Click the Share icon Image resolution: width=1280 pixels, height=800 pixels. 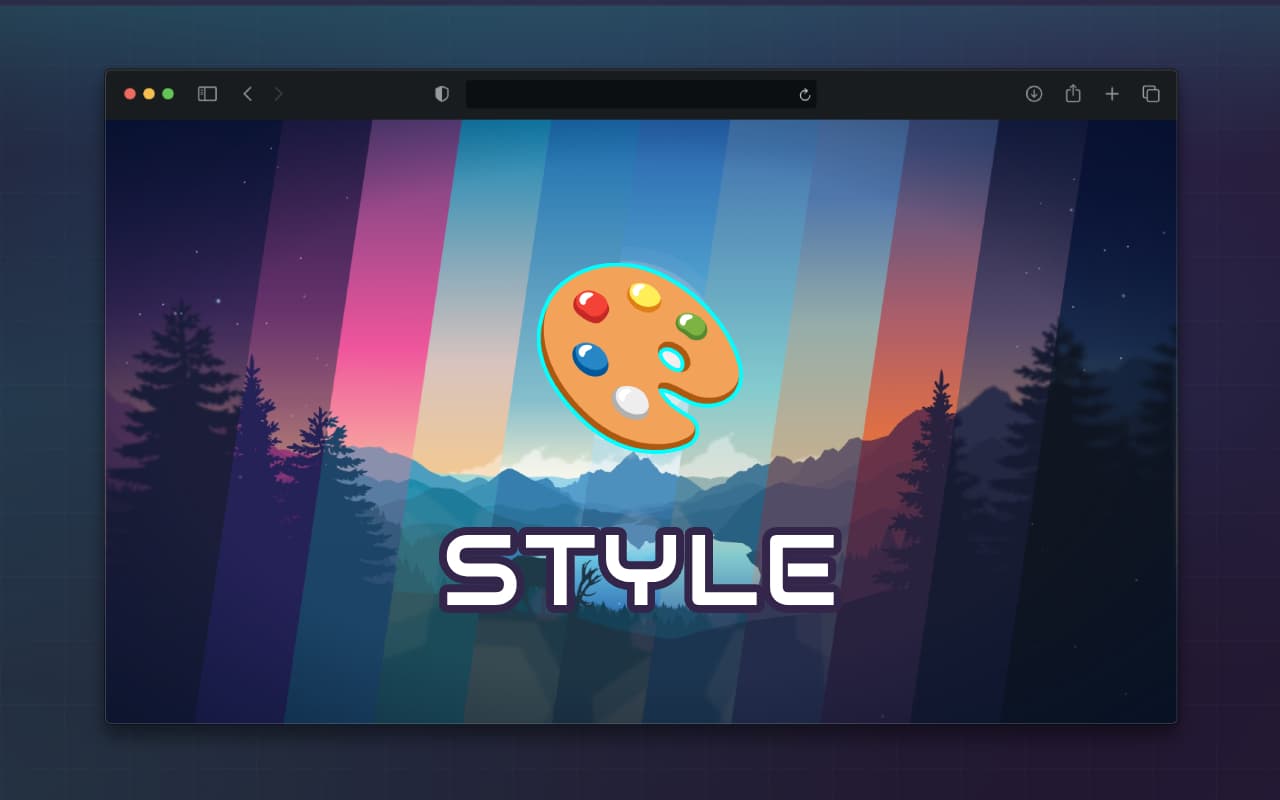tap(1073, 93)
